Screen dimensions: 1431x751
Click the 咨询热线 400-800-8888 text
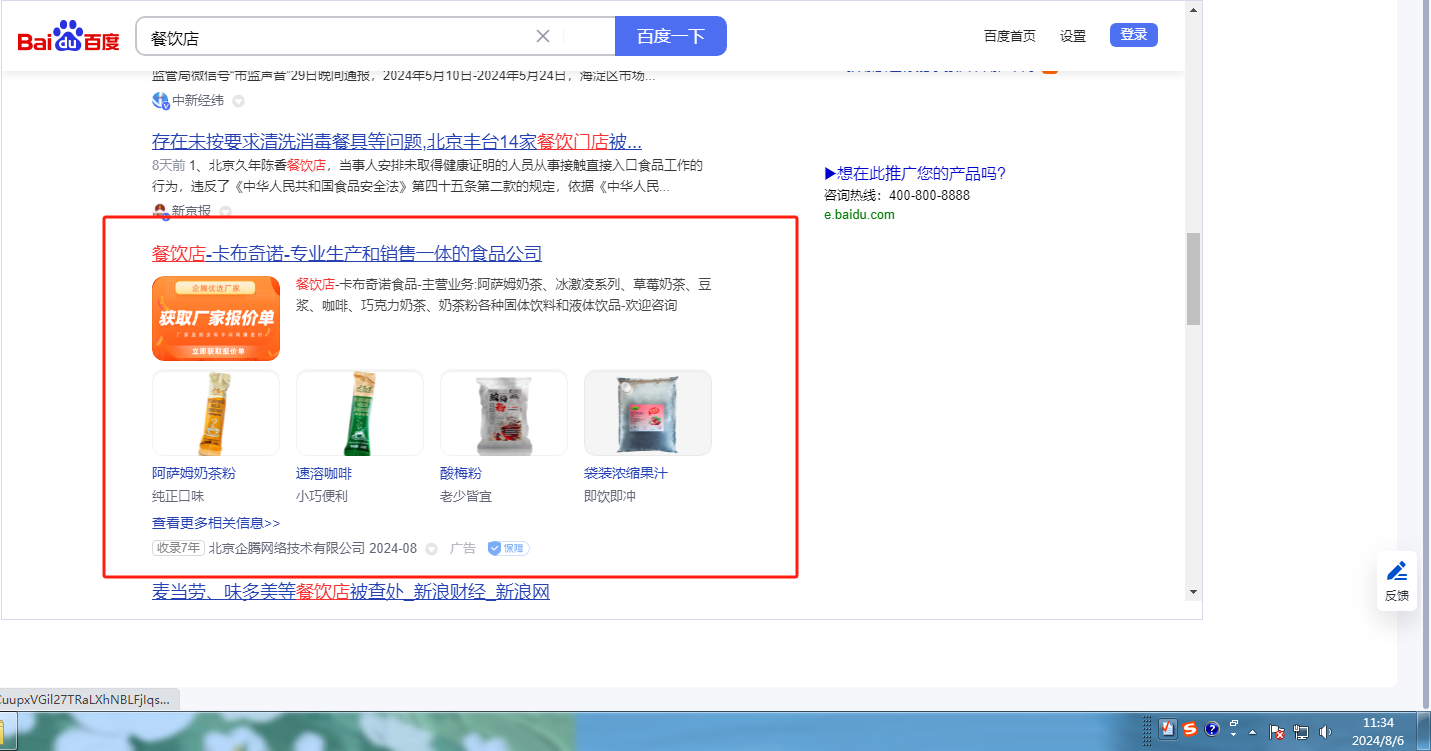pyautogui.click(x=897, y=195)
